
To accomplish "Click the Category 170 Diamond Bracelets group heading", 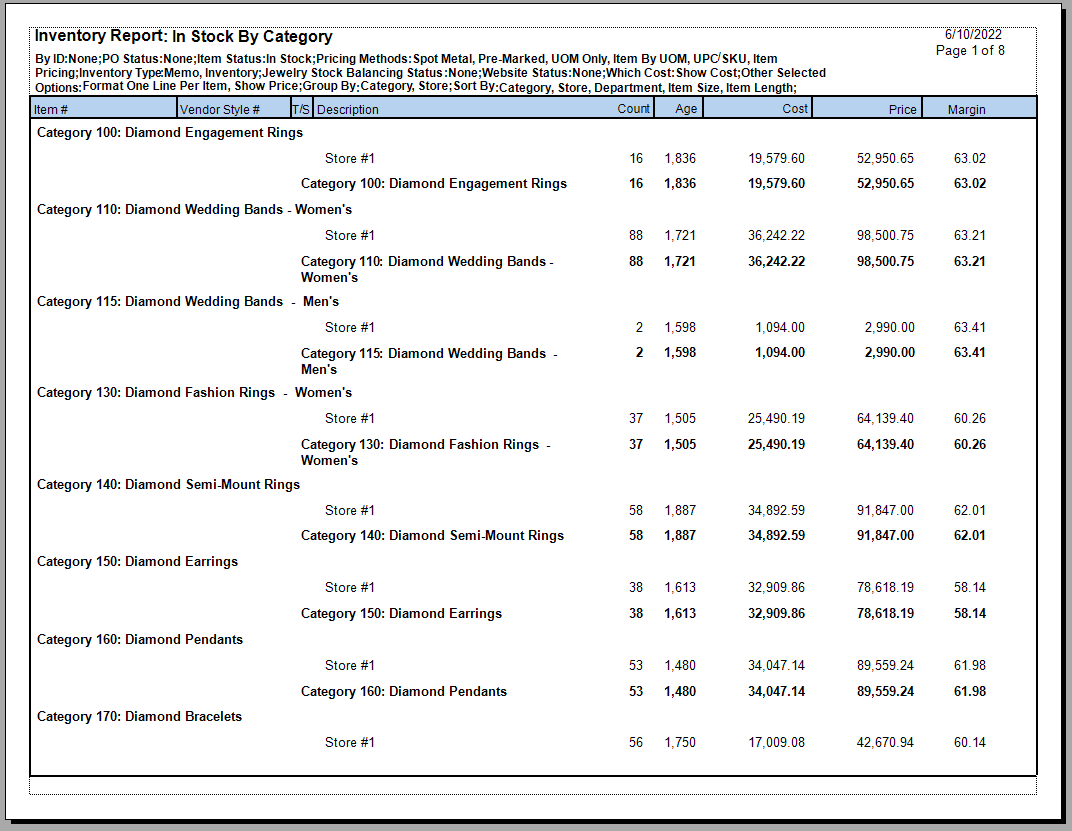I will (x=139, y=716).
